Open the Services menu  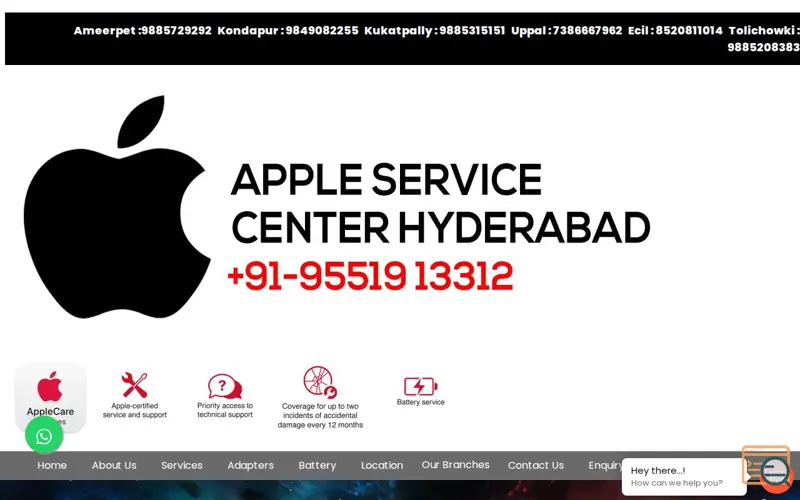(x=182, y=465)
